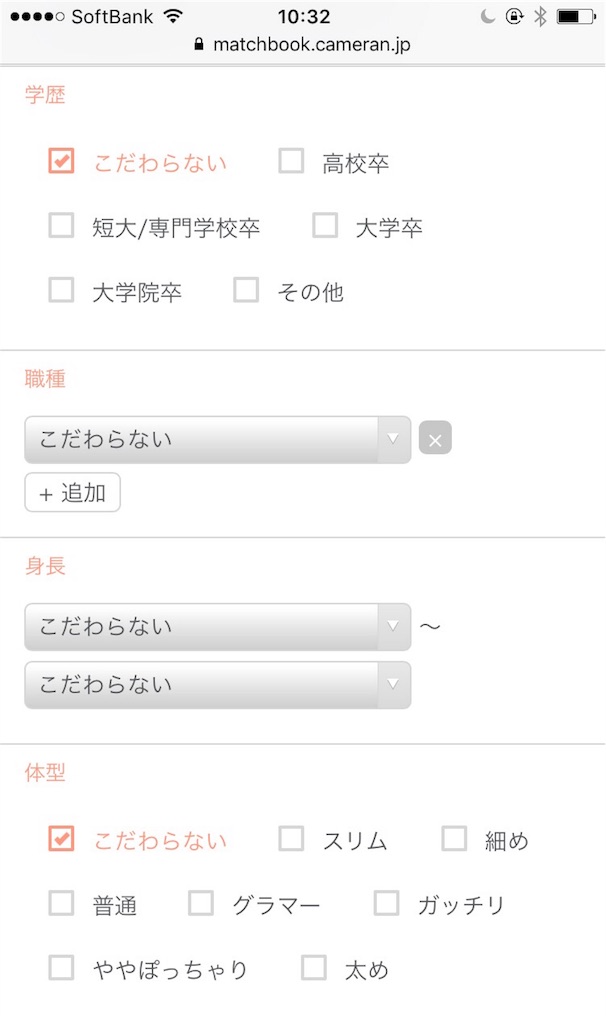606x1024 pixels.
Task: Check the 高校卒 checkbox
Action: tap(291, 161)
